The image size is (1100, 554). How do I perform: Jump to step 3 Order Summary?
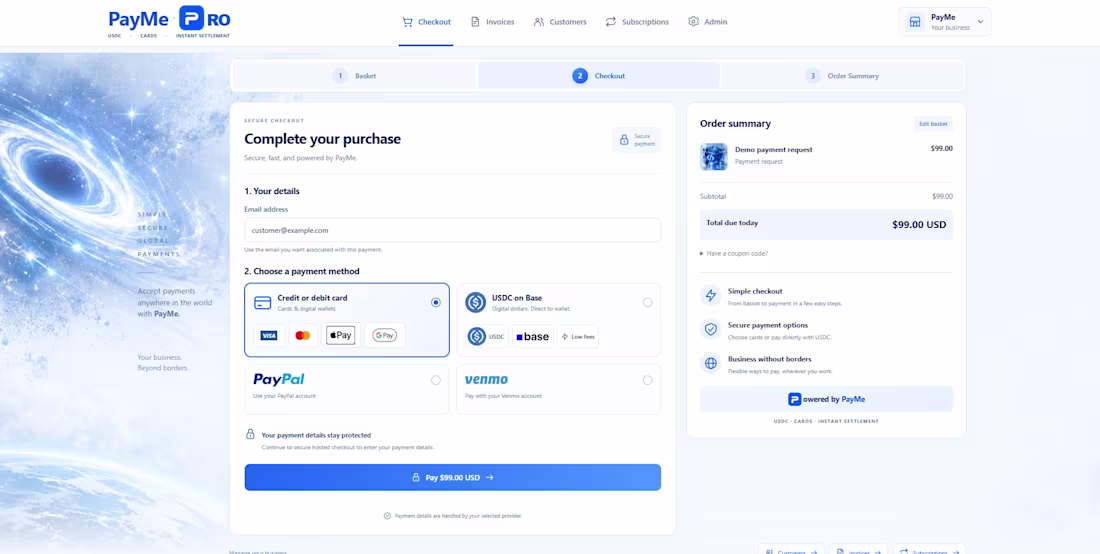842,76
